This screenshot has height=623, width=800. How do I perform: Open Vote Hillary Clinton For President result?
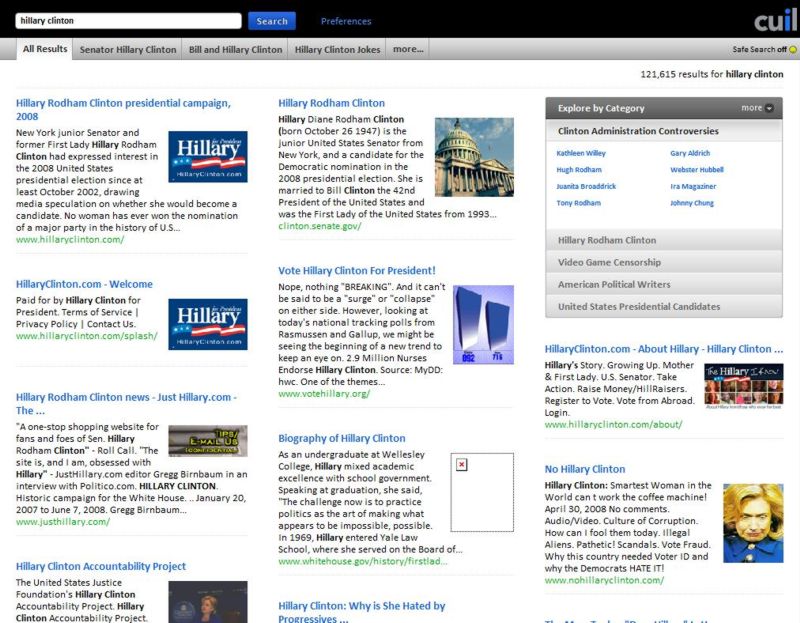357,270
